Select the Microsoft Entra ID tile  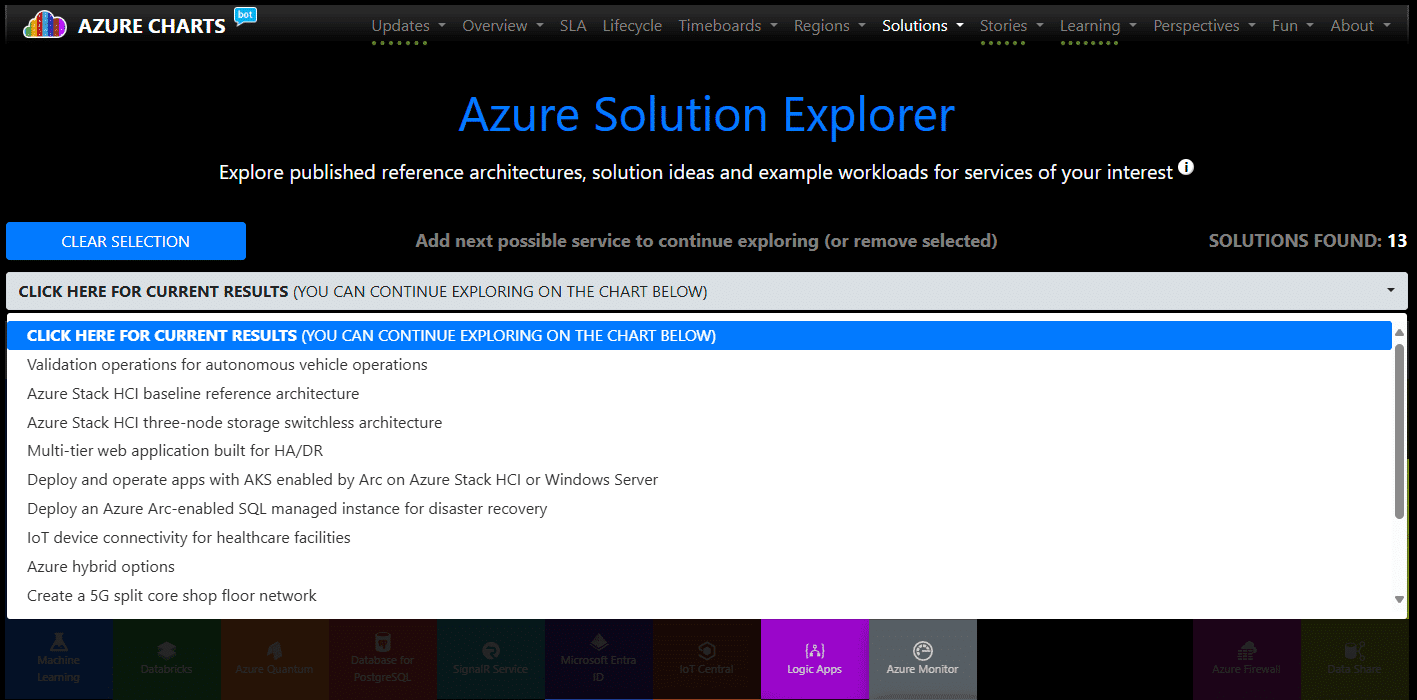[598, 660]
